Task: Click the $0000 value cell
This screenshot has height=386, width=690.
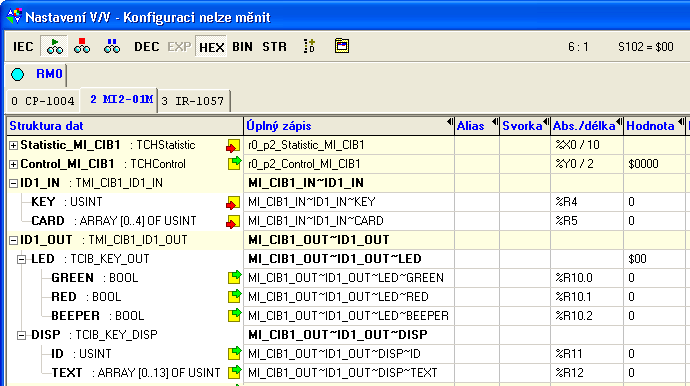Action: [654, 164]
